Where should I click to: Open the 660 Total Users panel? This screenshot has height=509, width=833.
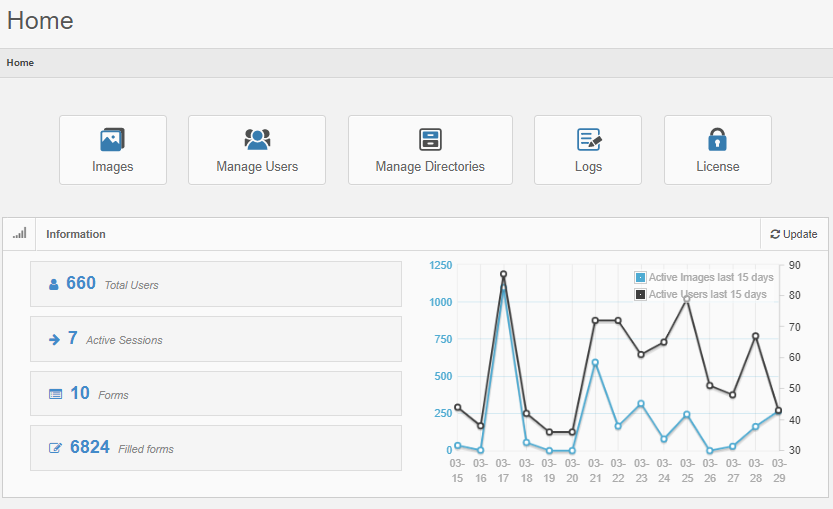[215, 284]
